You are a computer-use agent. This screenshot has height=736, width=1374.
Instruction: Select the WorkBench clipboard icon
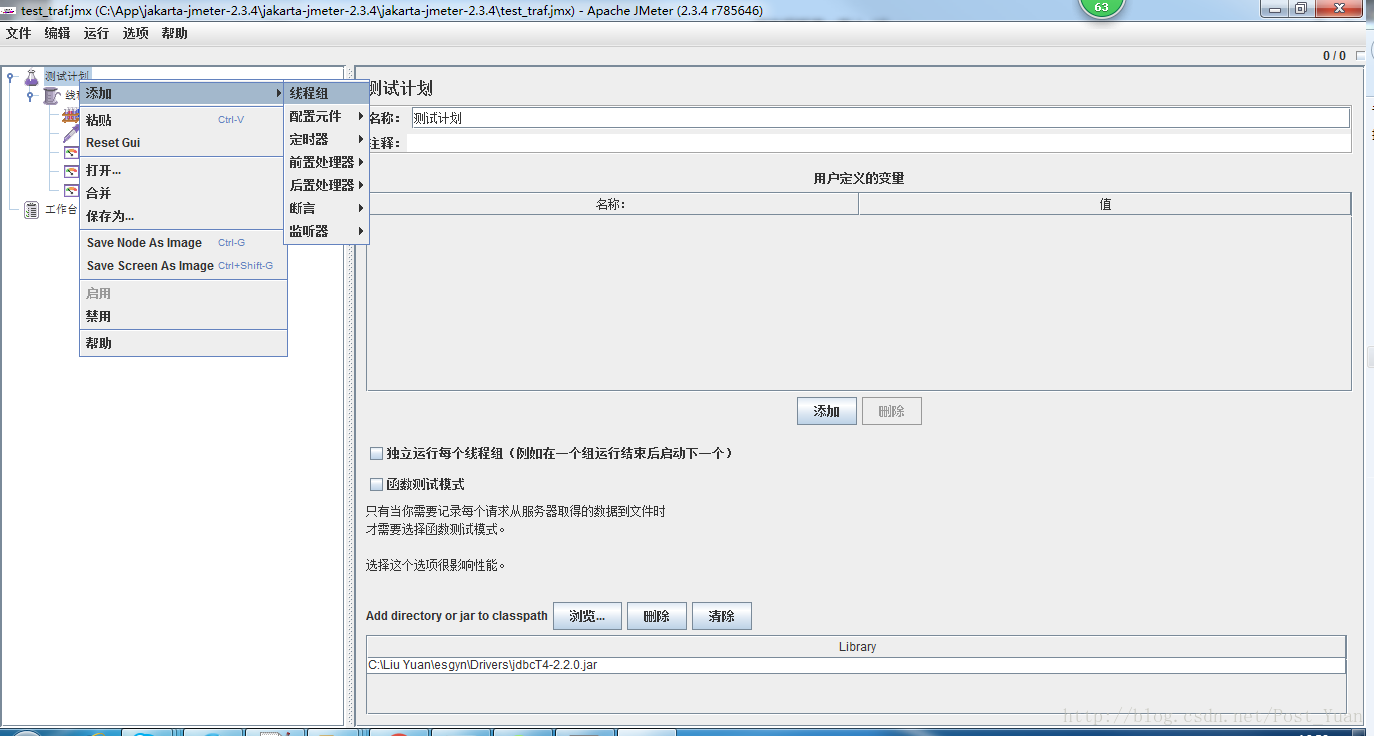pos(32,209)
